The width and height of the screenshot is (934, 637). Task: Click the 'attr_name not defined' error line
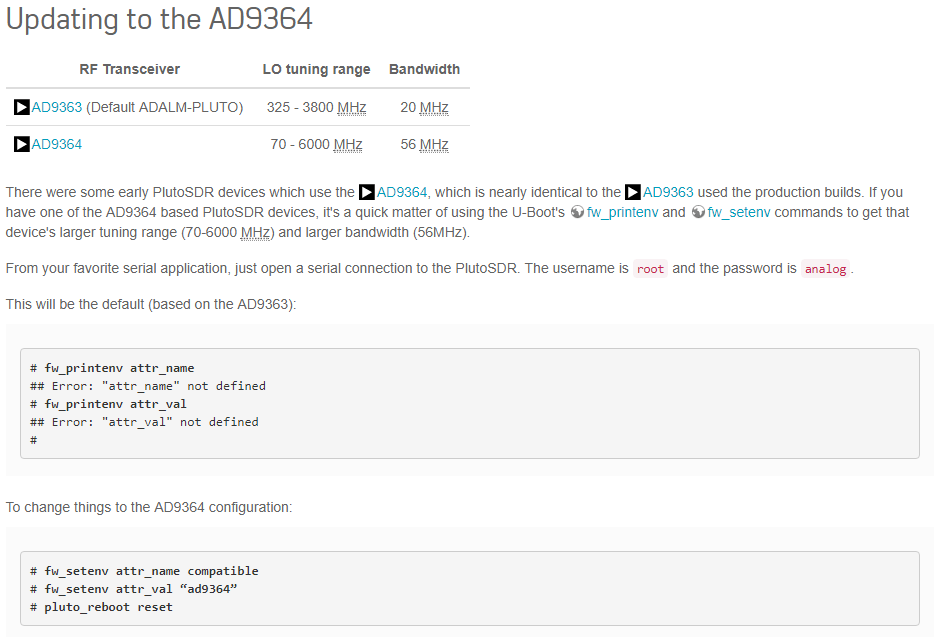click(148, 386)
